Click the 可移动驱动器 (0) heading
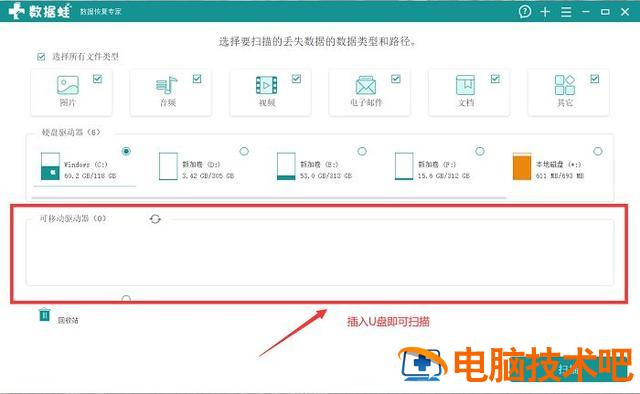Viewport: 640px width, 394px height. coord(73,218)
